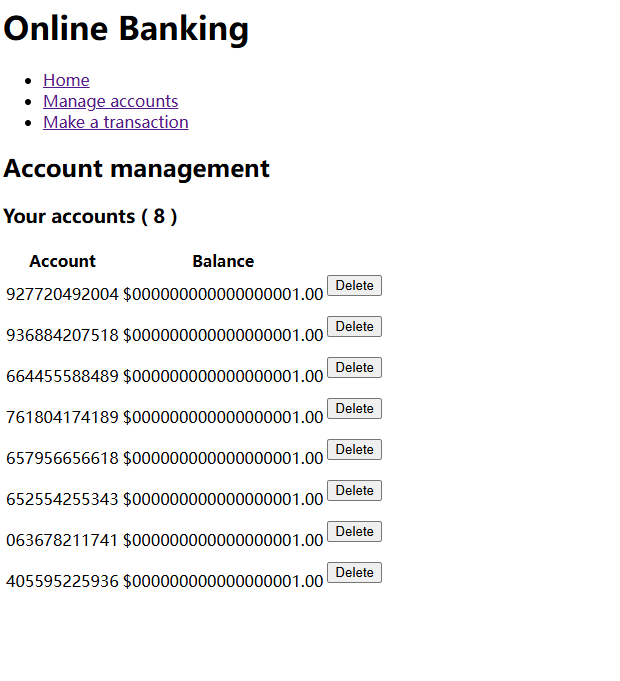Delete account 652554255343
The image size is (620, 681).
coord(354,491)
